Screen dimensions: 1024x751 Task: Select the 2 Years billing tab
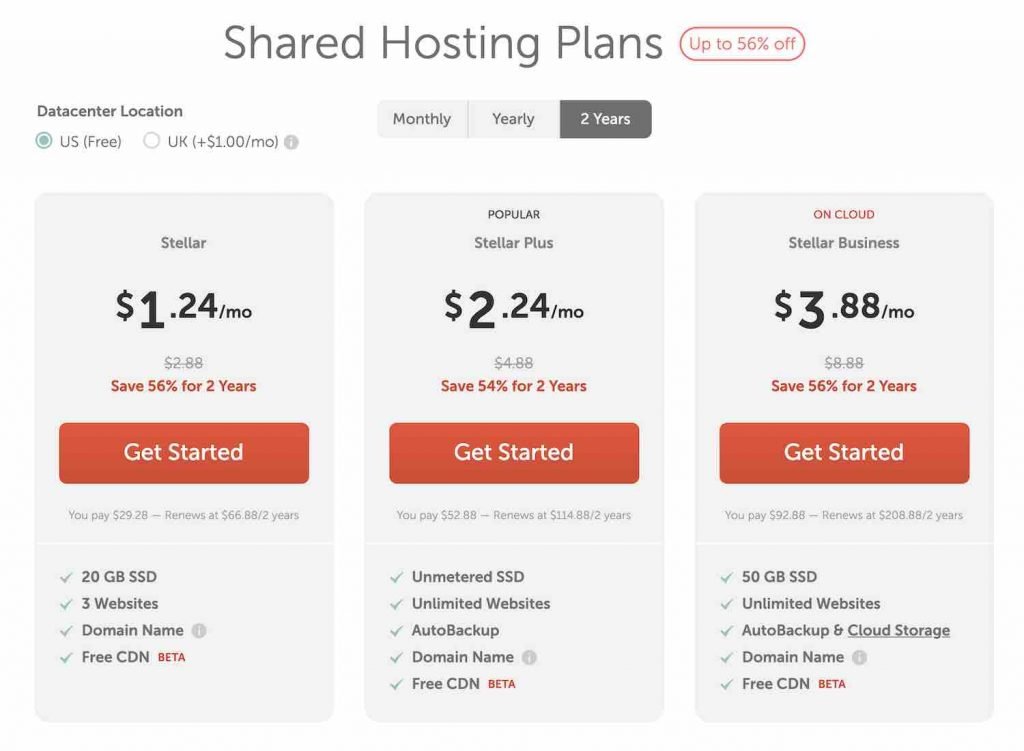[x=605, y=119]
